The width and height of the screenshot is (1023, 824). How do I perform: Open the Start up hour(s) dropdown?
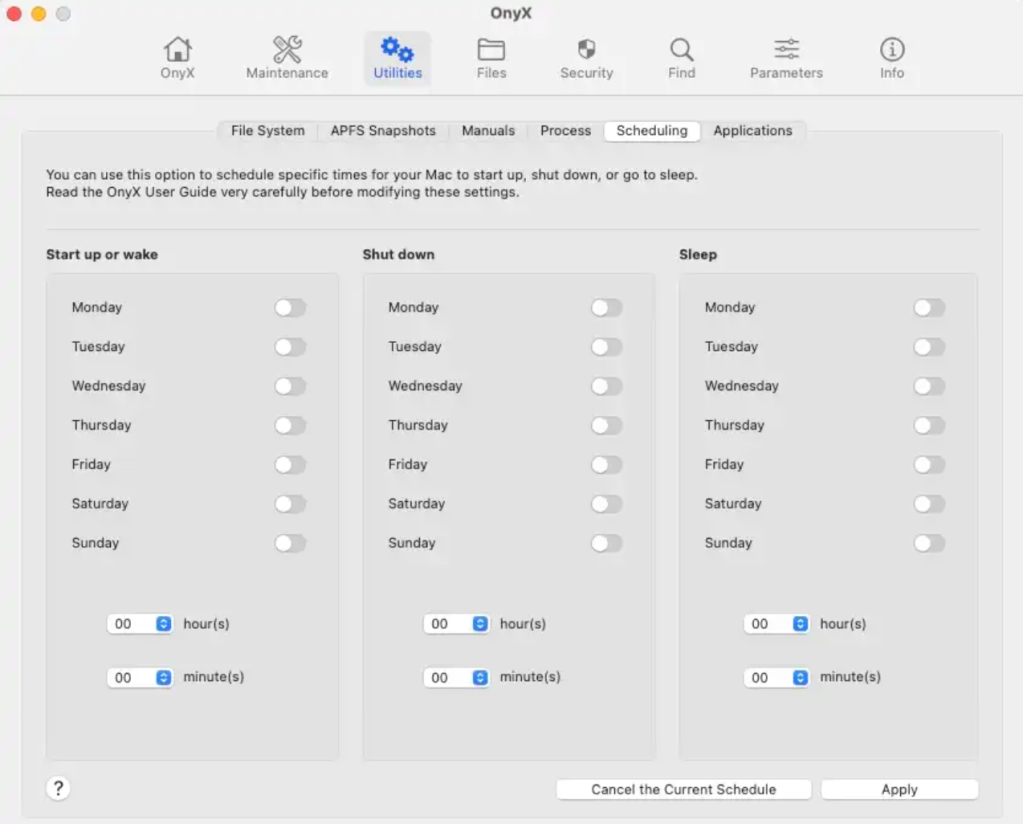point(141,624)
